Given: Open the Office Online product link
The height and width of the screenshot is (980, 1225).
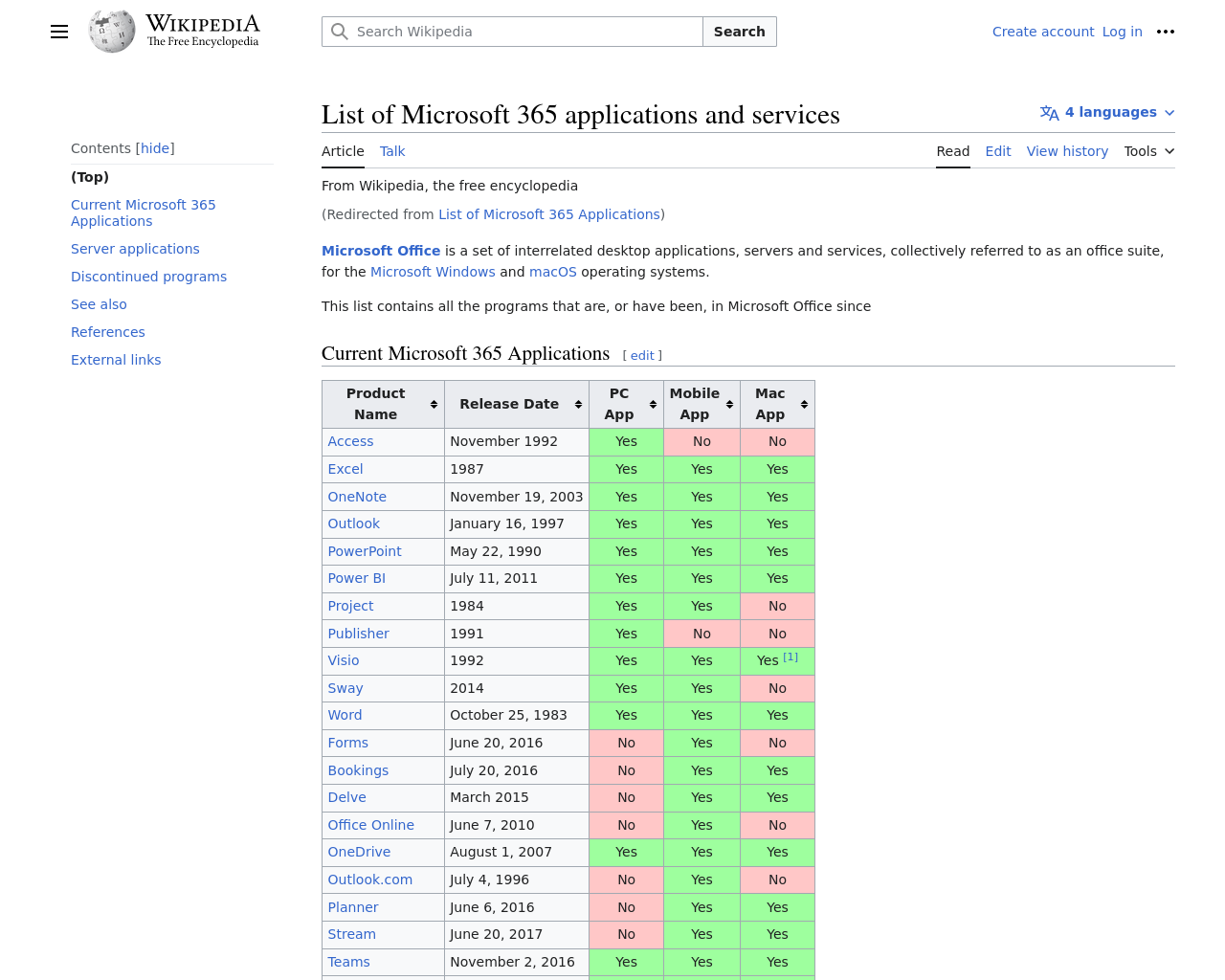Looking at the screenshot, I should [x=370, y=825].
